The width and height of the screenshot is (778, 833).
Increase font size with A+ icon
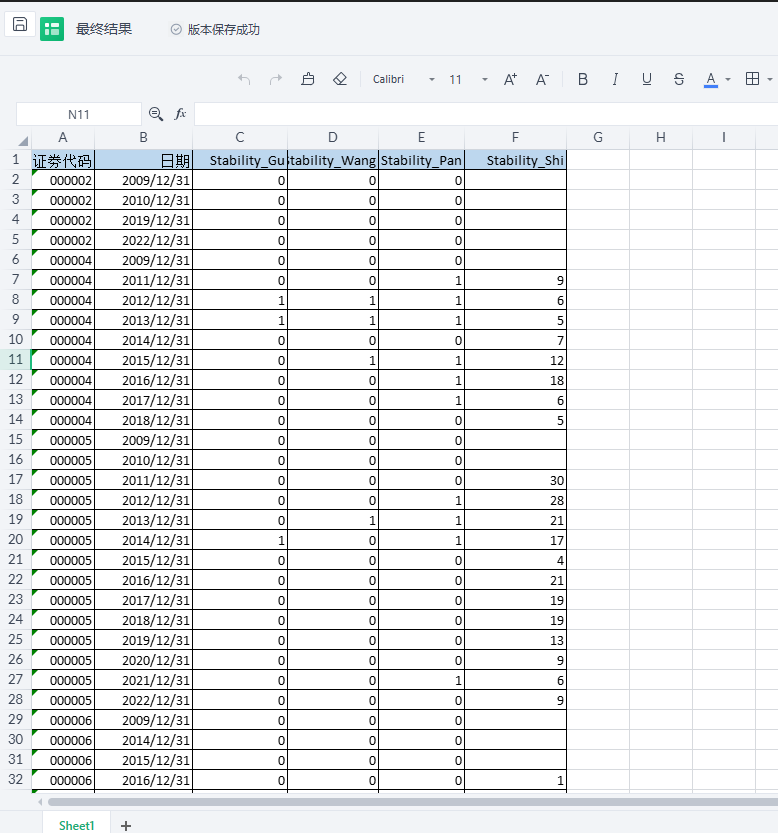pos(510,79)
